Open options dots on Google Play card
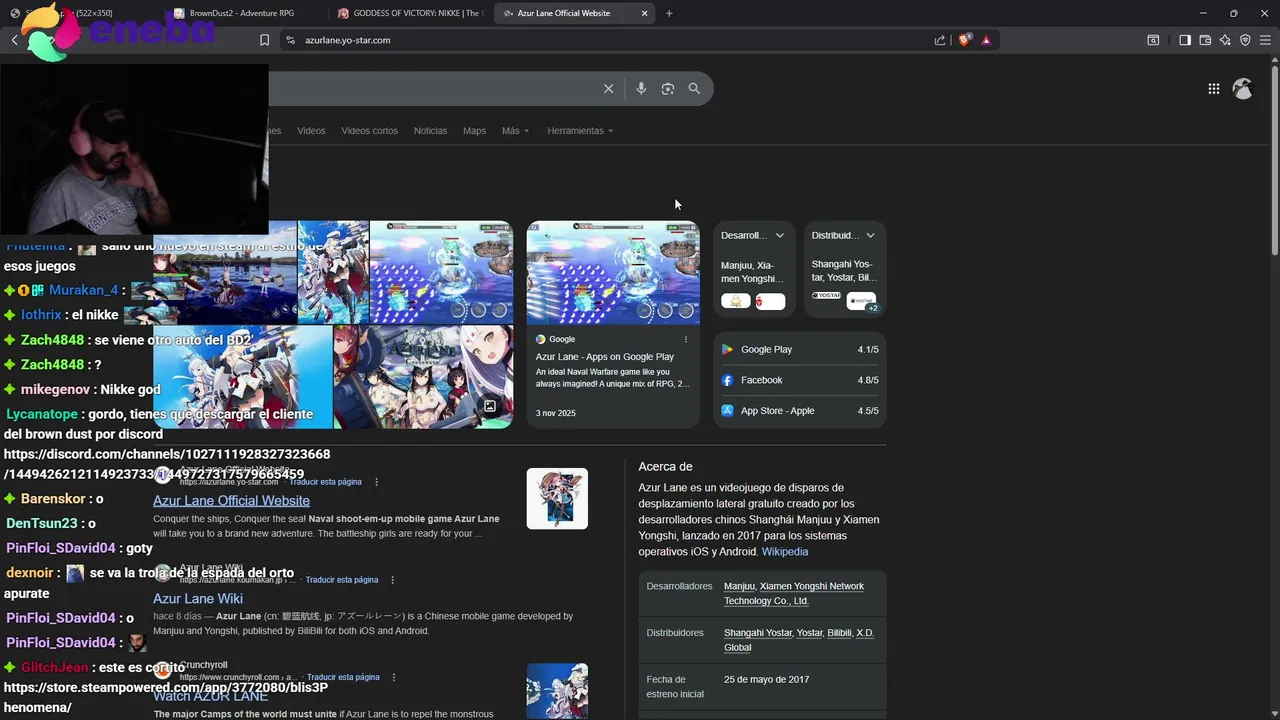Screen dimensions: 1280x720 686,339
